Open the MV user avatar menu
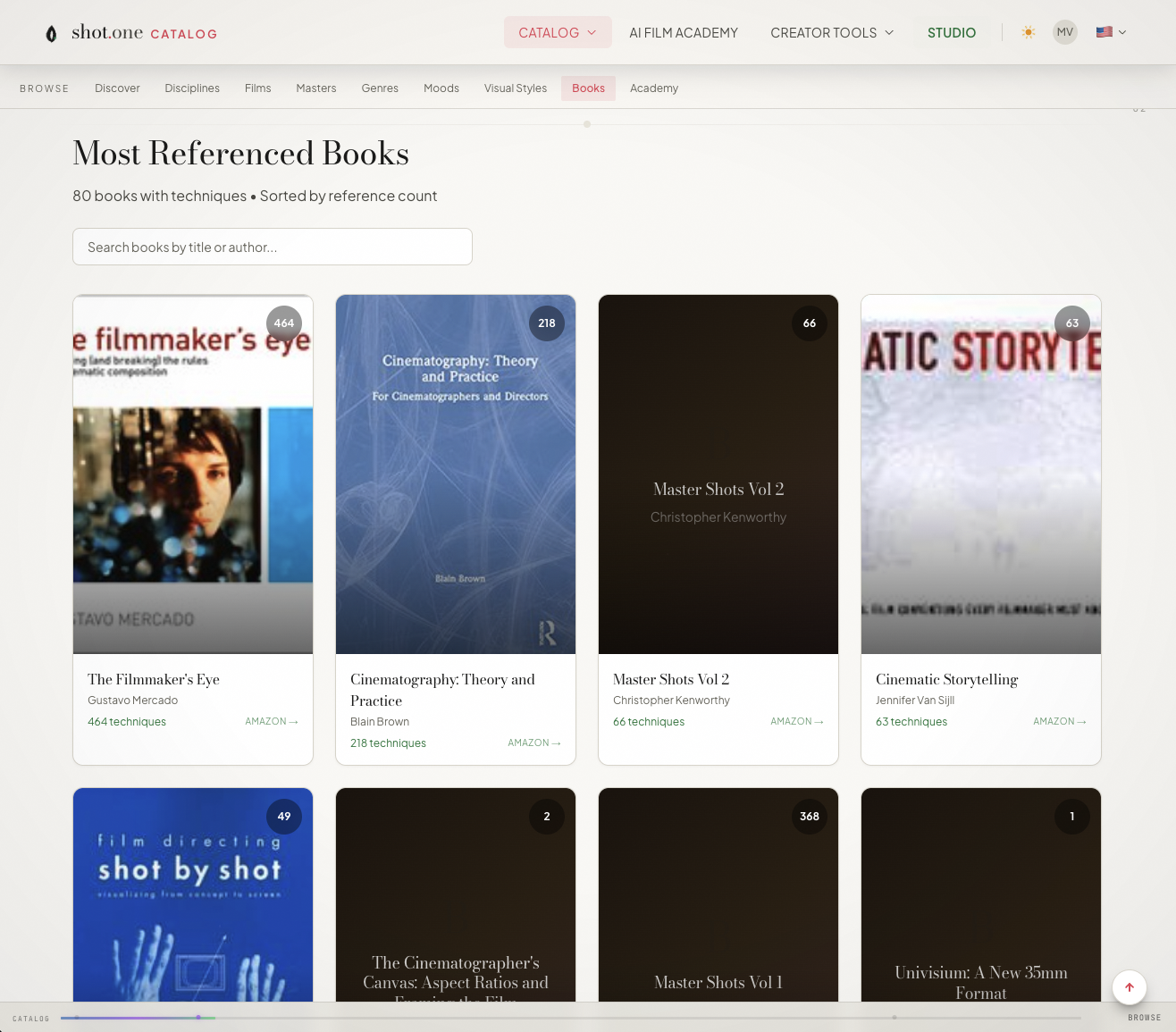The width and height of the screenshot is (1176, 1032). tap(1065, 32)
